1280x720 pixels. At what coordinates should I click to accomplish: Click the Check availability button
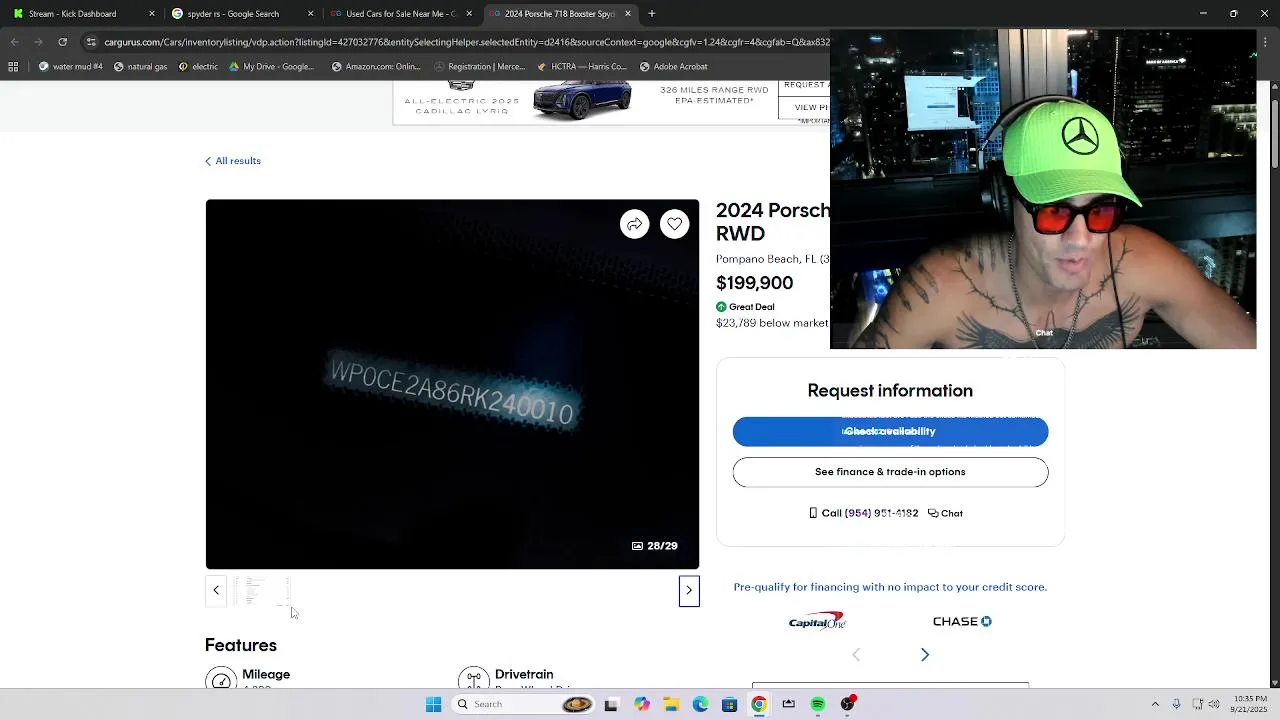point(890,432)
